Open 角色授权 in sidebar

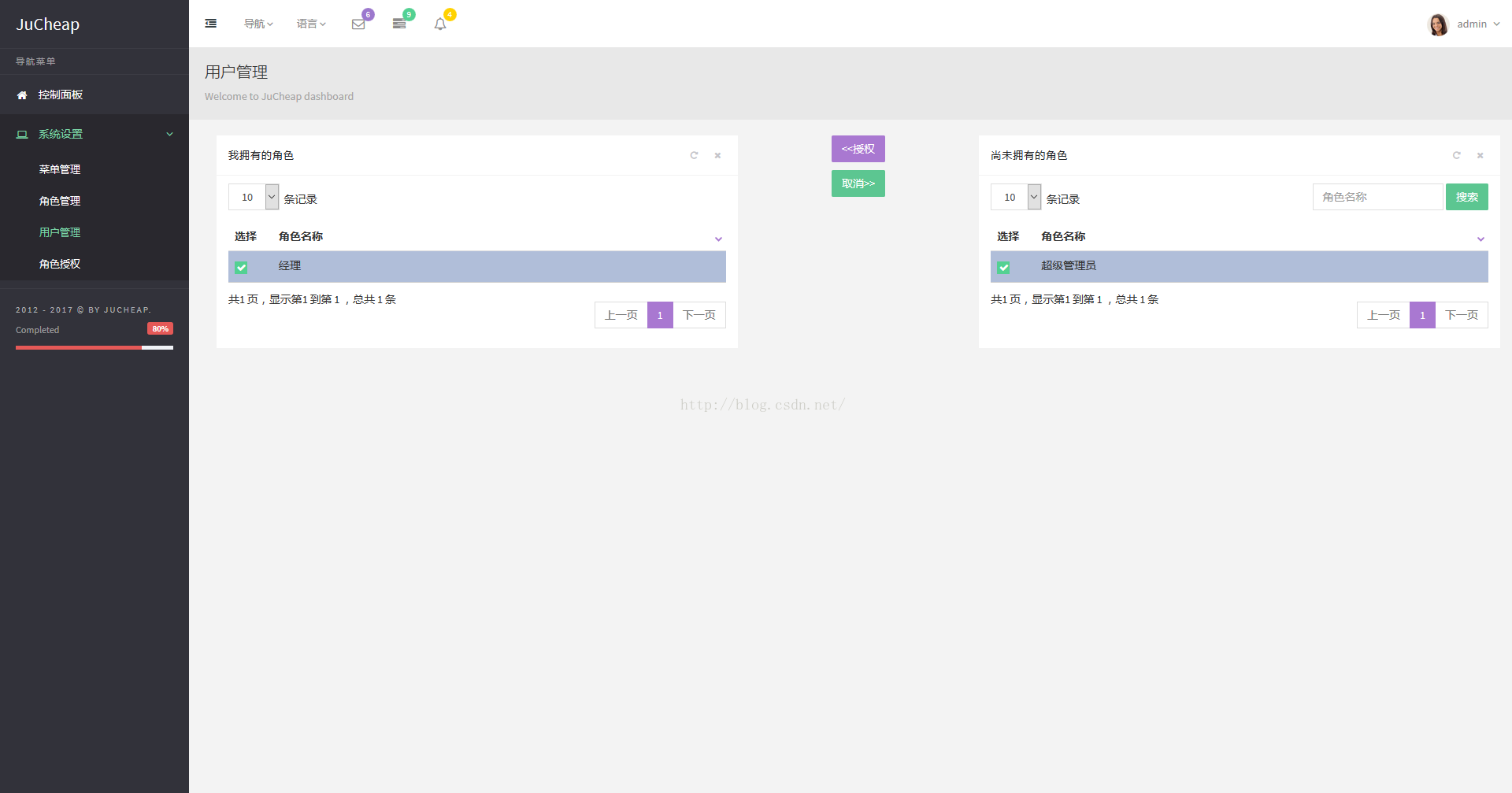tap(60, 264)
